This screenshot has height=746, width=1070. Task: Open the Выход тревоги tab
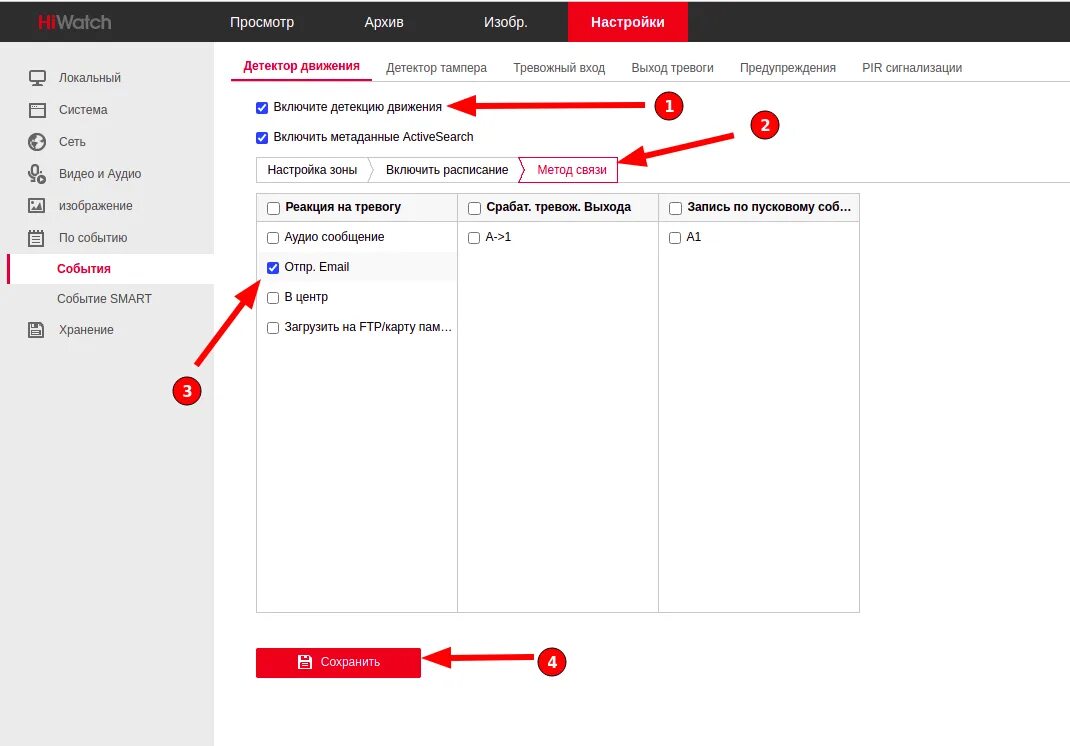(x=672, y=68)
